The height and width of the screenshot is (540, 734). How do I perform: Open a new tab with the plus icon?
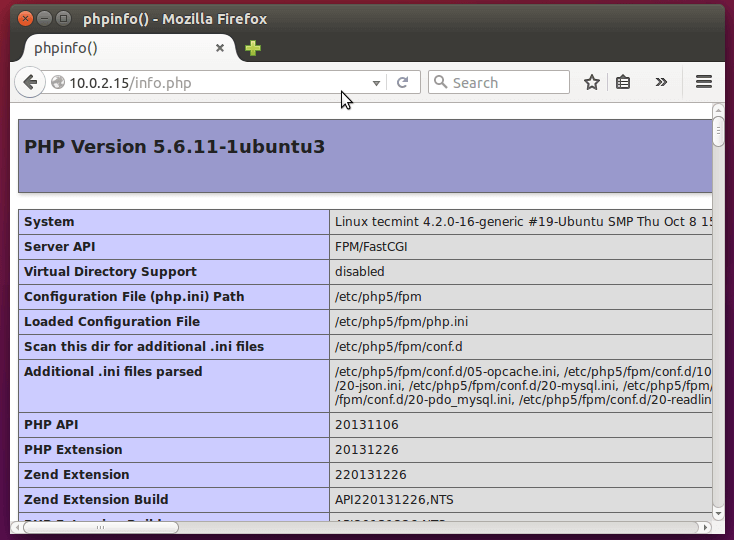pos(253,48)
